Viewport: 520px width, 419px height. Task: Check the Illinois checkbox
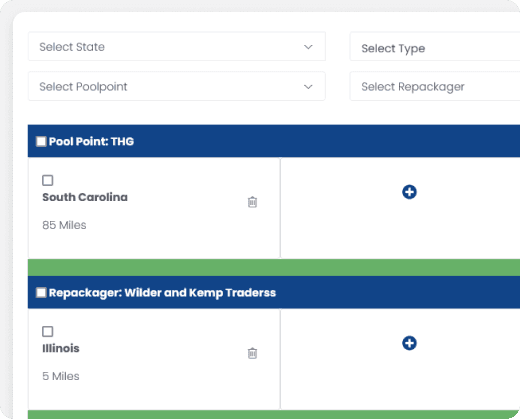tap(48, 332)
